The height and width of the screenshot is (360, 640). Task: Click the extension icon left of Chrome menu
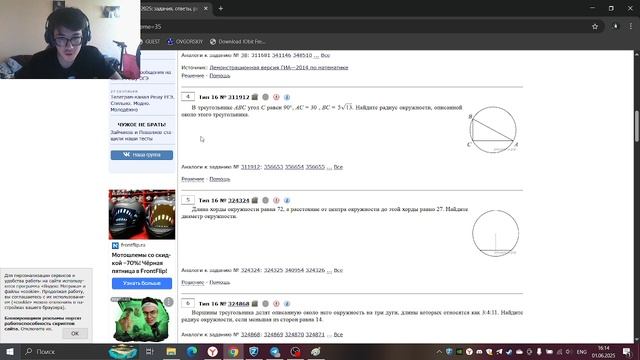(x=615, y=26)
